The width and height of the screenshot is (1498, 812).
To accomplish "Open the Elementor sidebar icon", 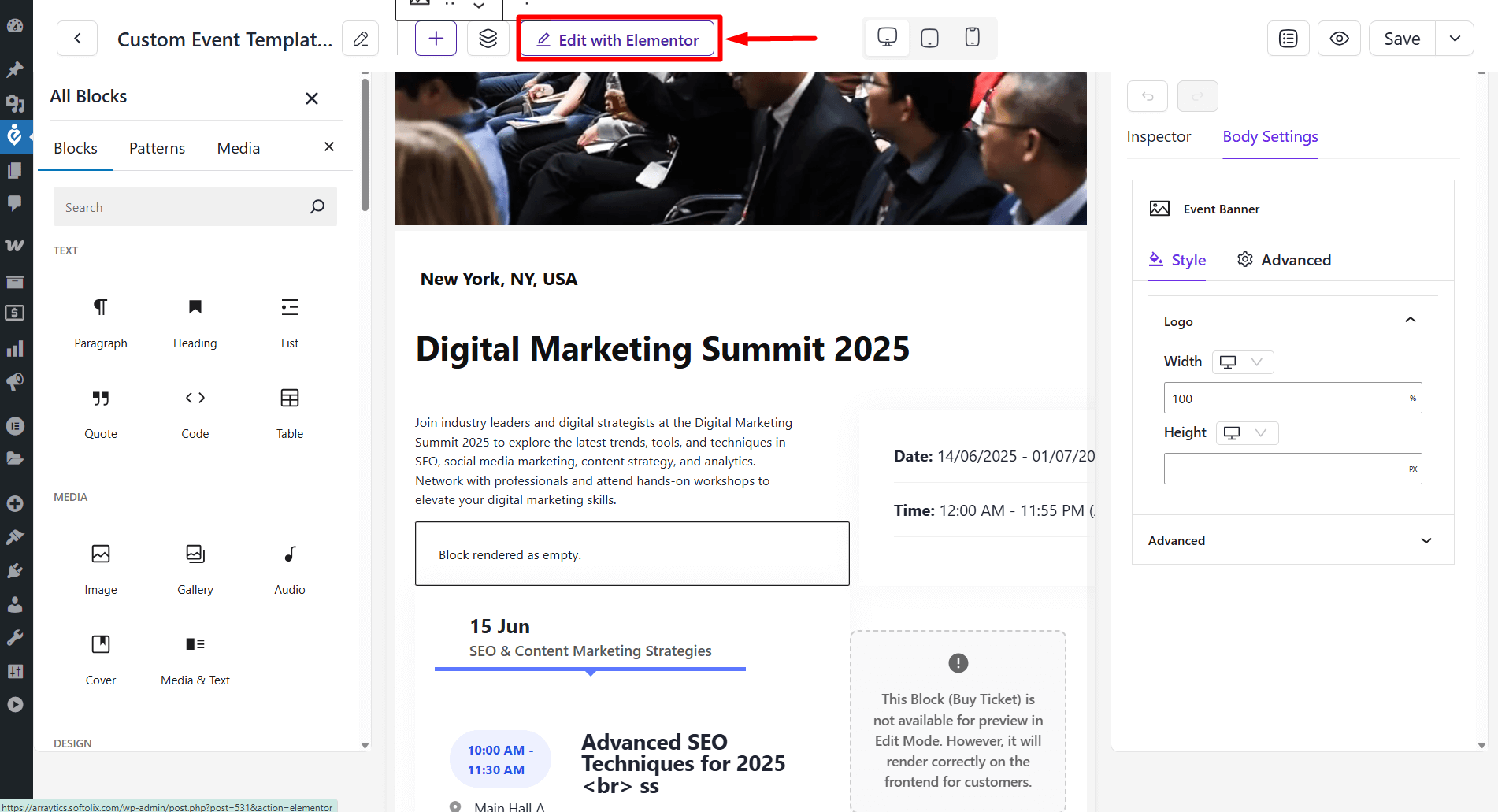I will point(15,426).
